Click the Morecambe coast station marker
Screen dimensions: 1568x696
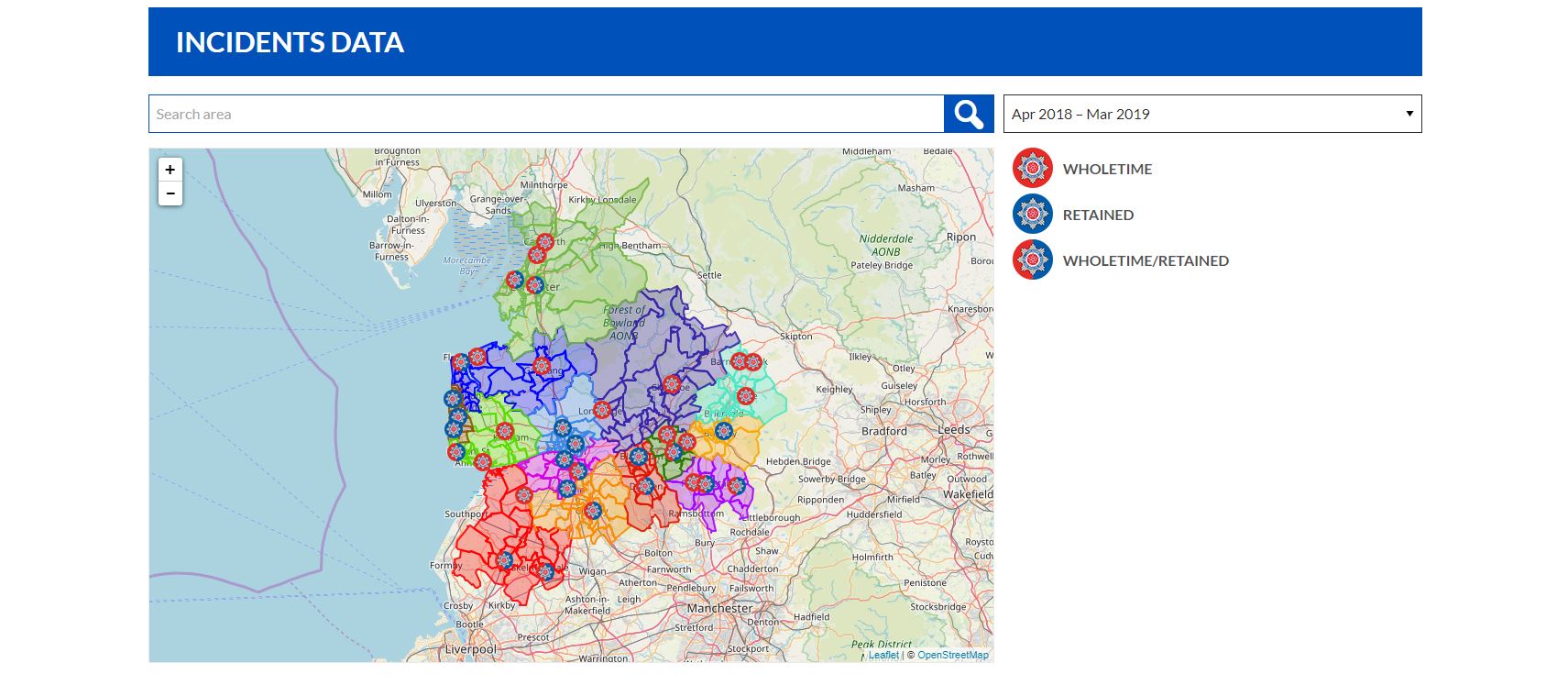click(x=515, y=280)
